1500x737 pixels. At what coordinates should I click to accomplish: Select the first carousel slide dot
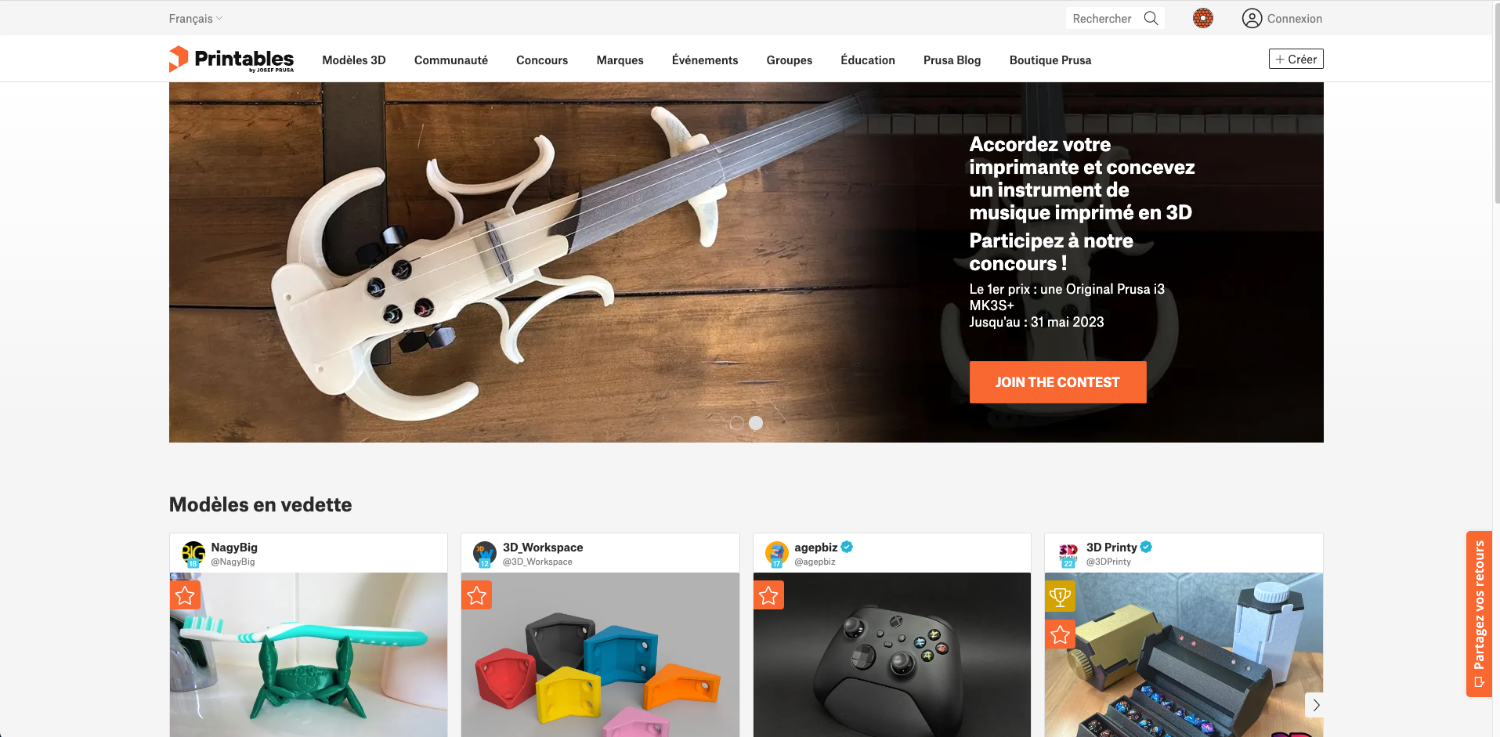pyautogui.click(x=737, y=423)
